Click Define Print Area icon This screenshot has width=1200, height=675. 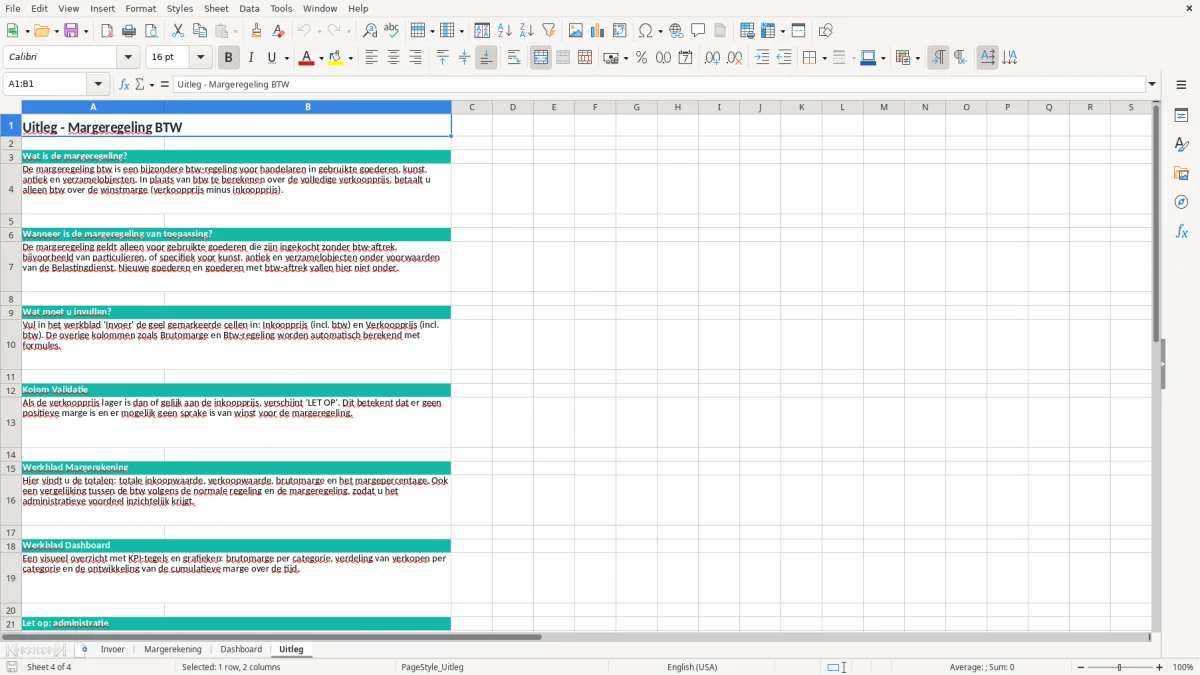747,31
